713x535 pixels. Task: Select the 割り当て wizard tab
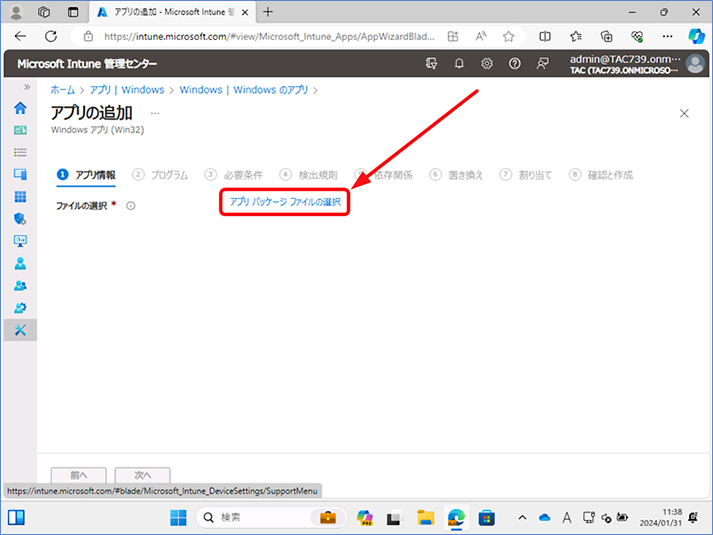pyautogui.click(x=526, y=175)
